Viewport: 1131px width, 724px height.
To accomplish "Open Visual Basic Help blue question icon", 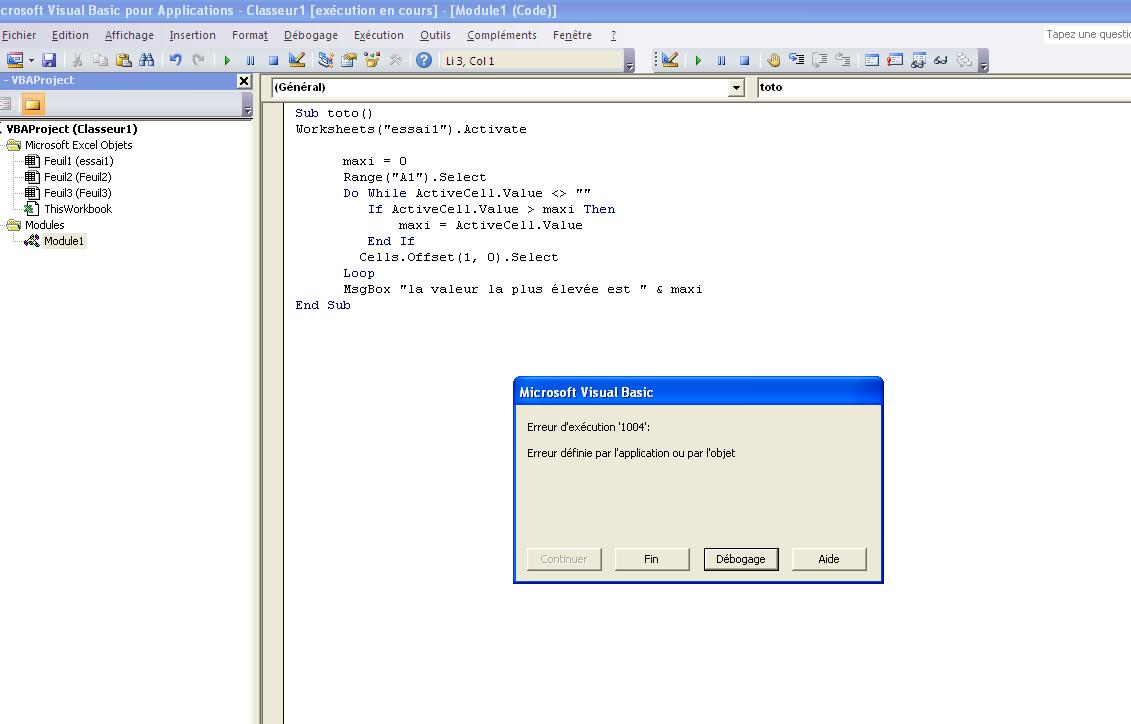I will (x=424, y=61).
